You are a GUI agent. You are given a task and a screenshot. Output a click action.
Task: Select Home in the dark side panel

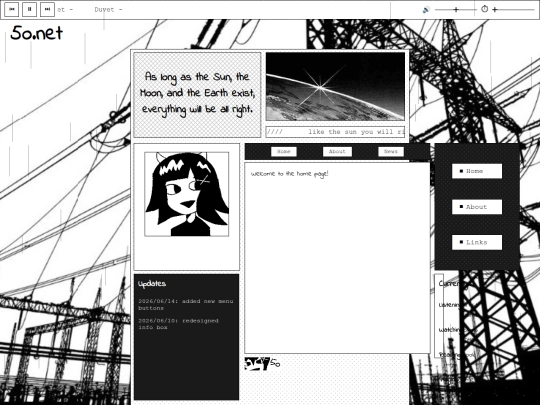point(477,171)
